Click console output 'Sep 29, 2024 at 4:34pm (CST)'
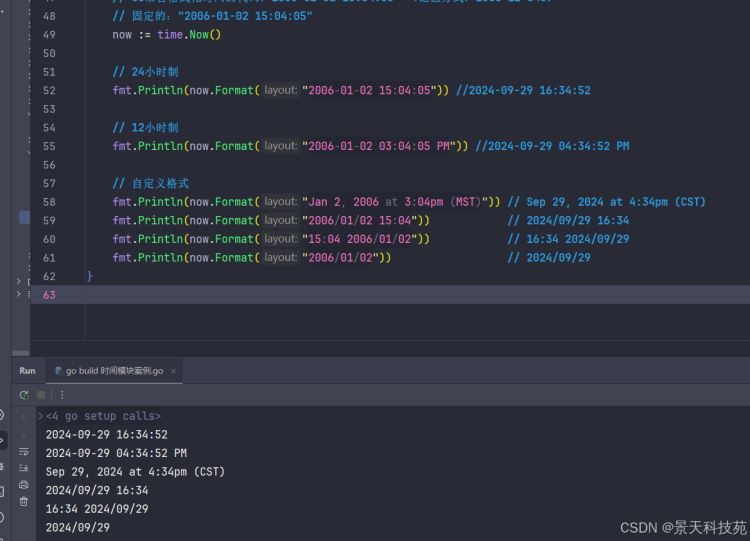This screenshot has height=541, width=750. (135, 472)
